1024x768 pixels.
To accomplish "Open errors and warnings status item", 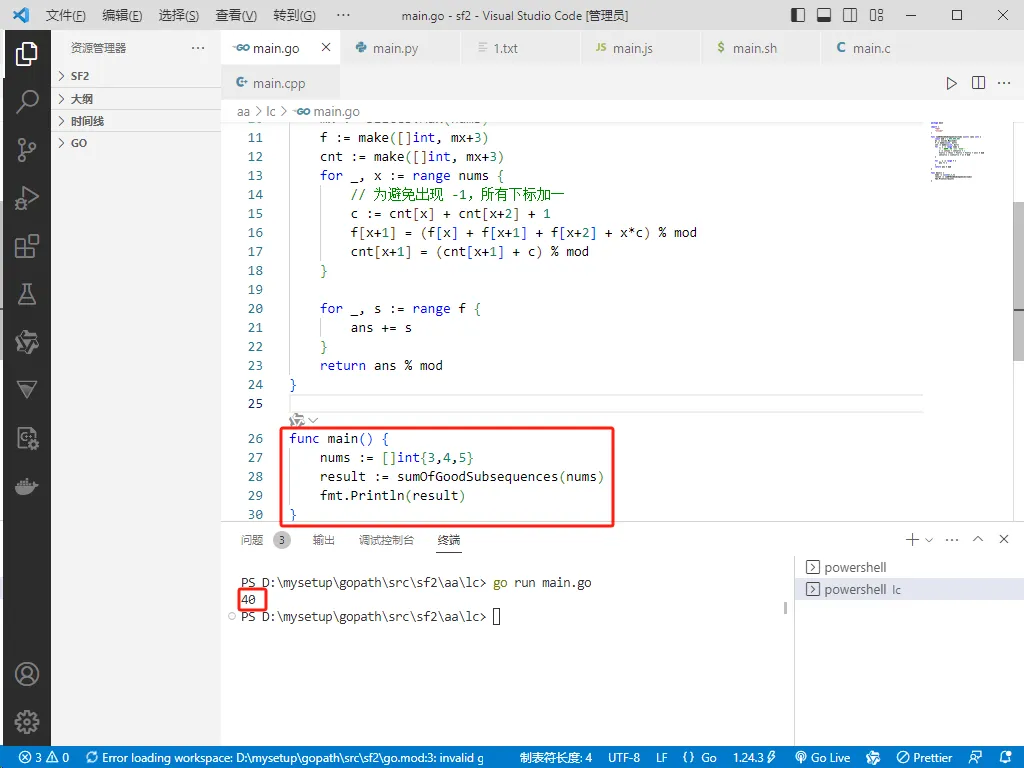I will [44, 758].
